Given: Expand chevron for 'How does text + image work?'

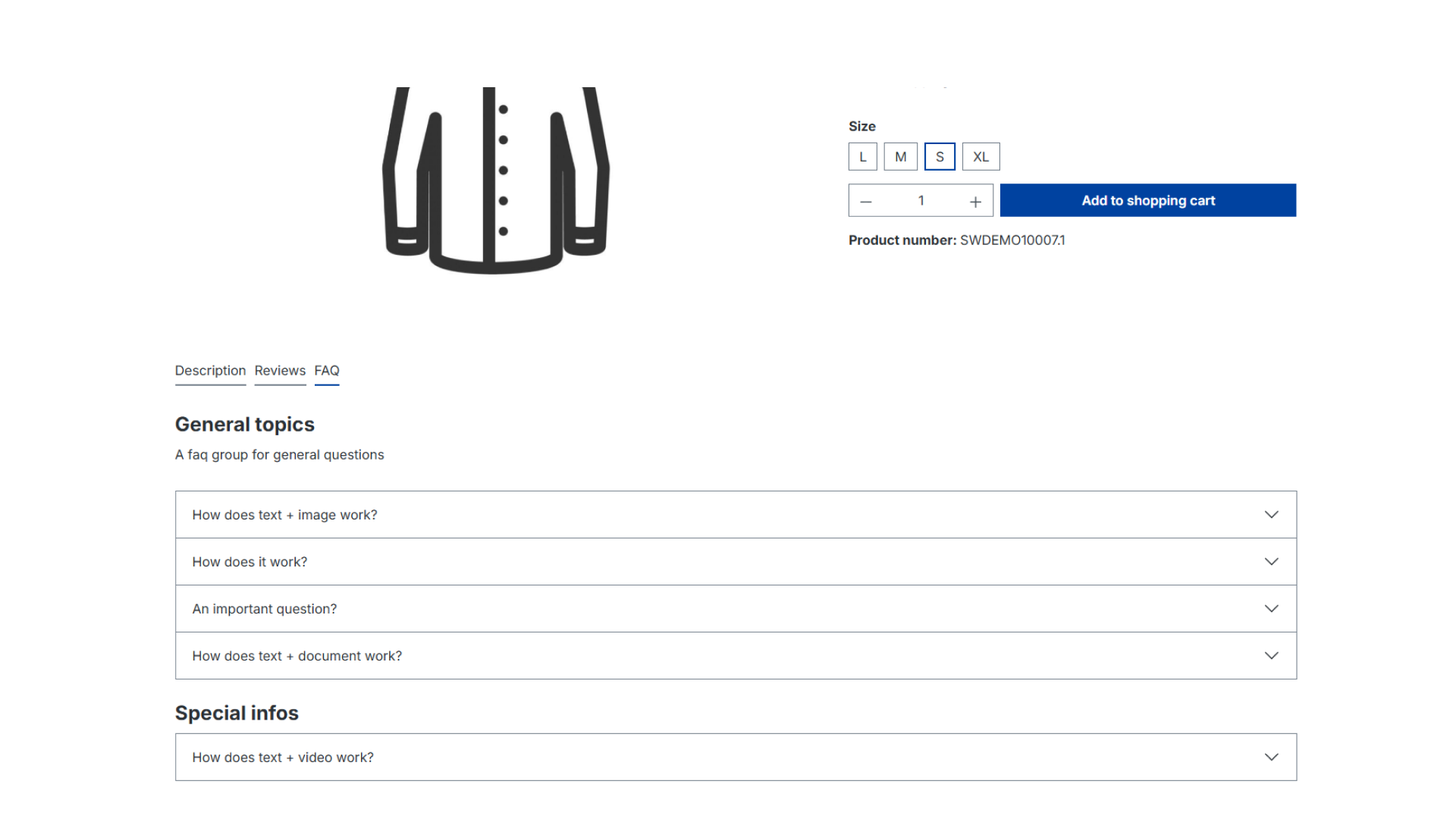Looking at the screenshot, I should tap(1272, 515).
